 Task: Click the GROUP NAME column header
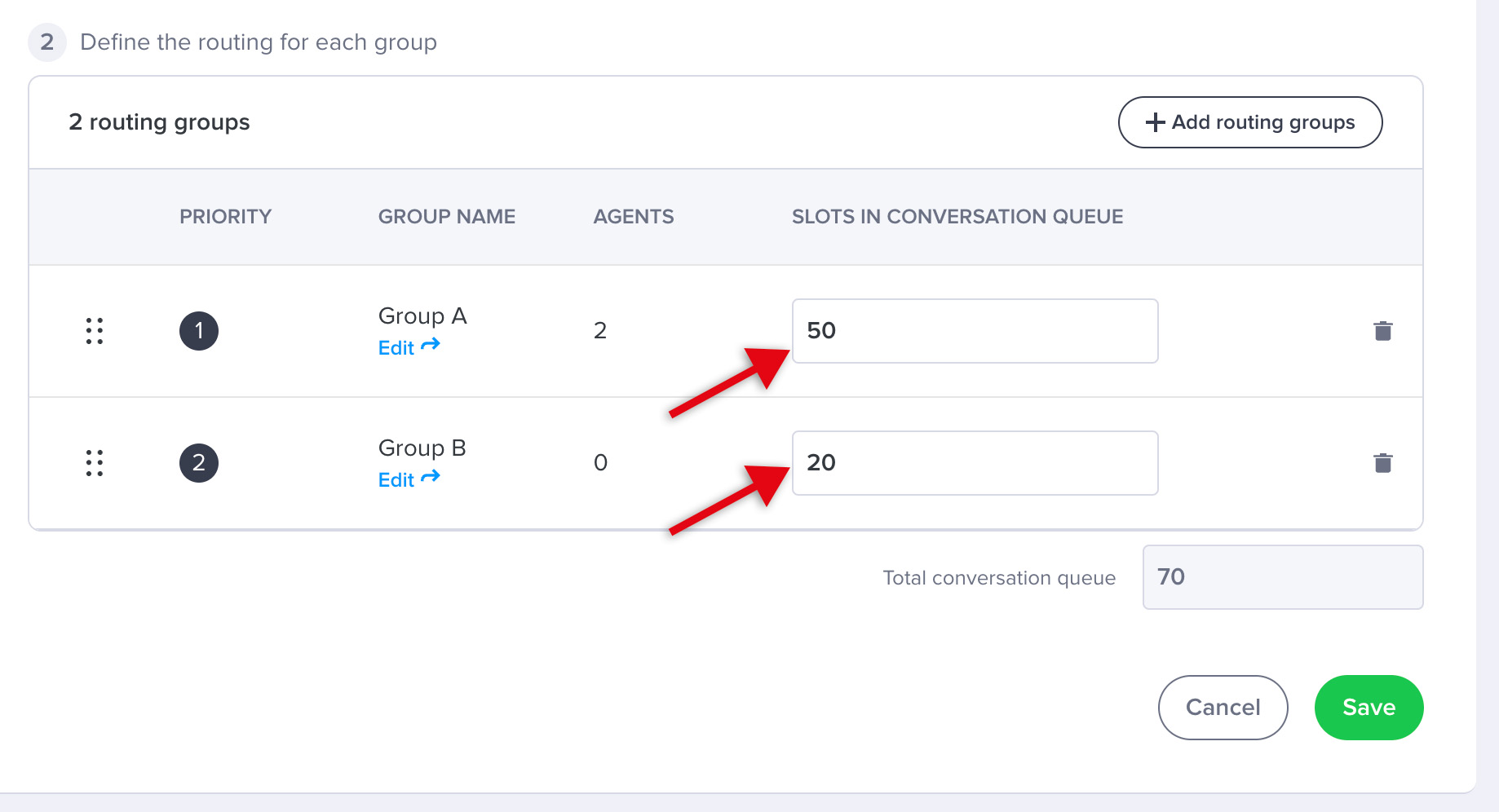[446, 217]
